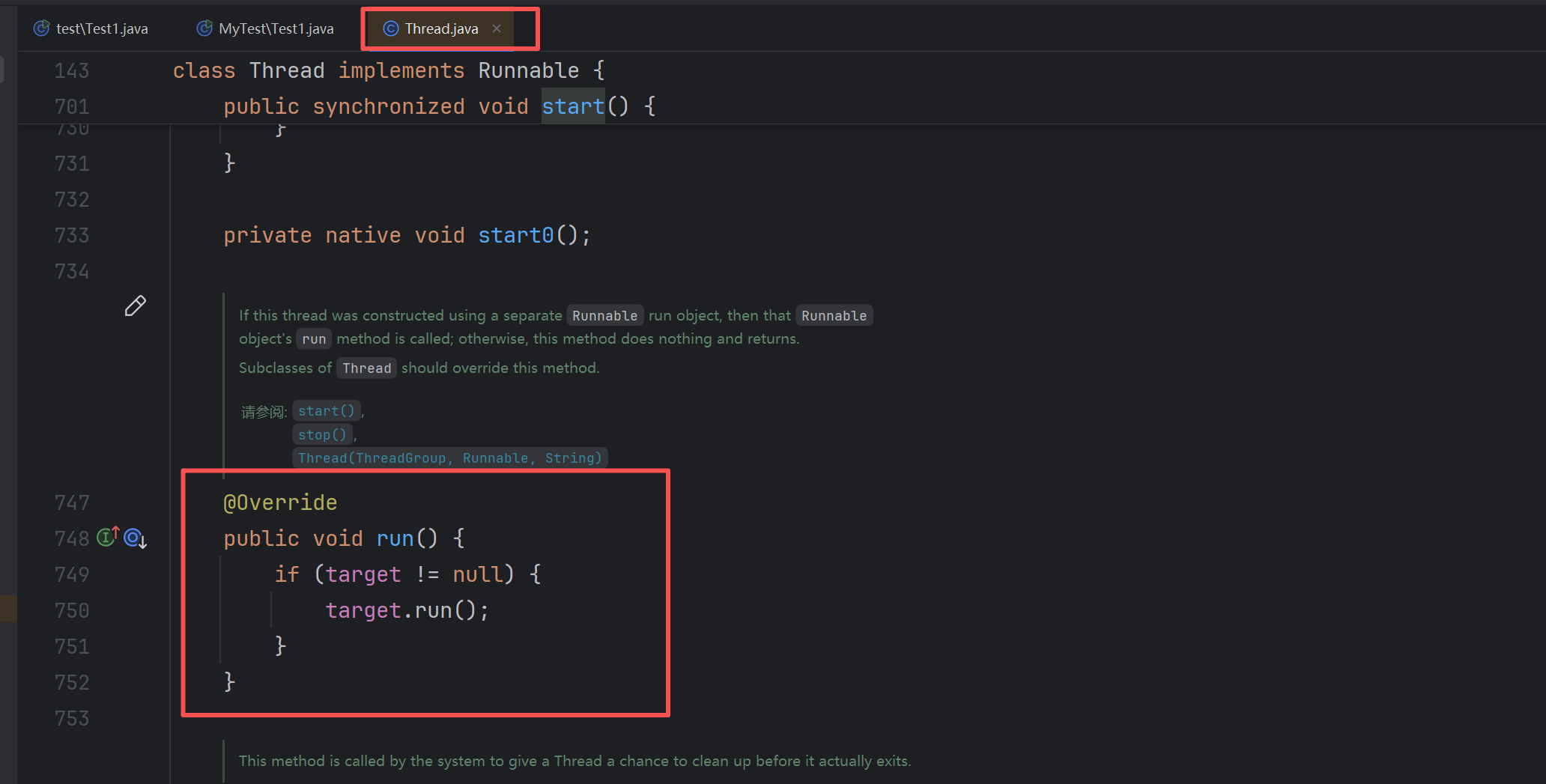1546x784 pixels.
Task: Select the Thread.java tab
Action: (441, 28)
